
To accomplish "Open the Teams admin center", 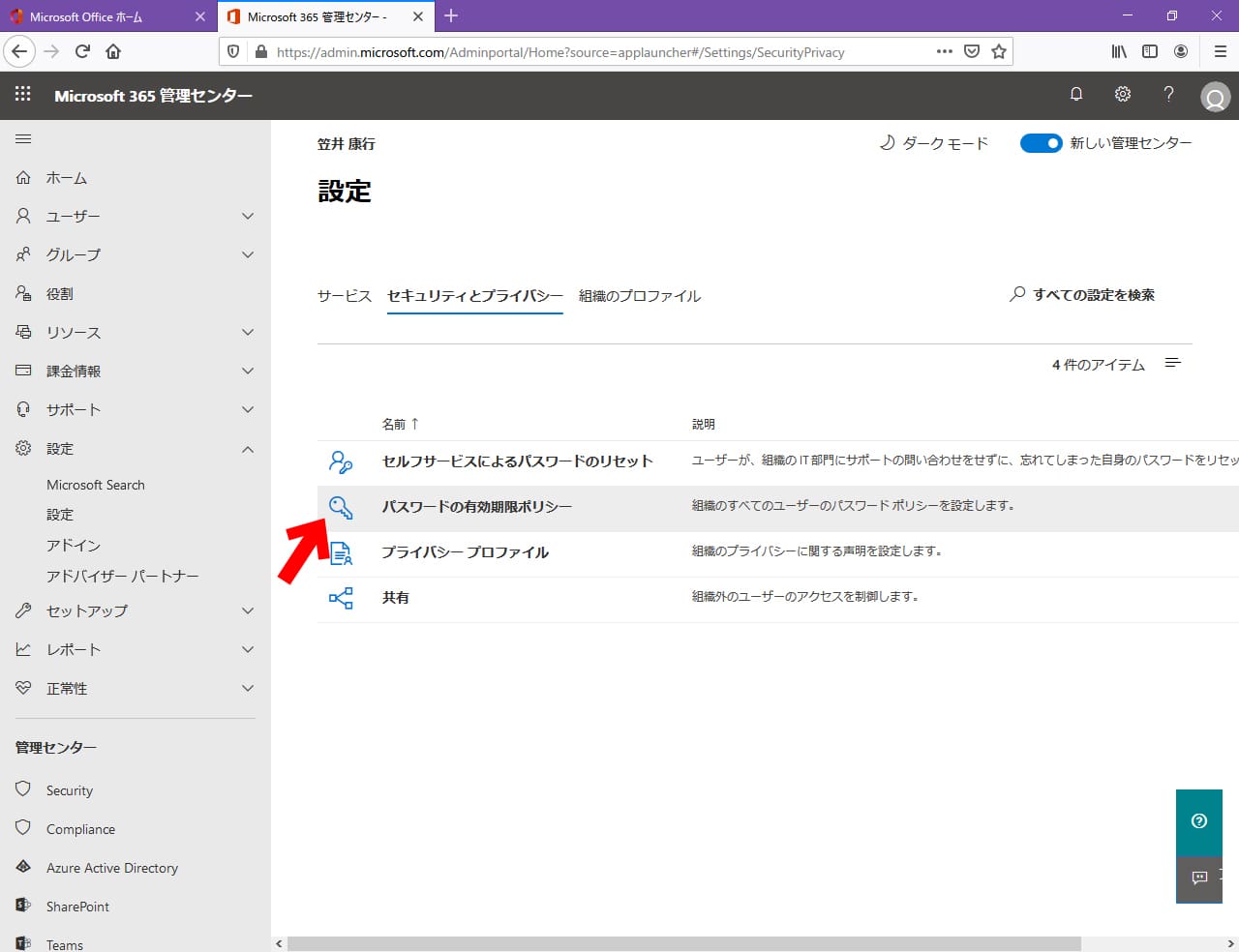I will coord(65,945).
